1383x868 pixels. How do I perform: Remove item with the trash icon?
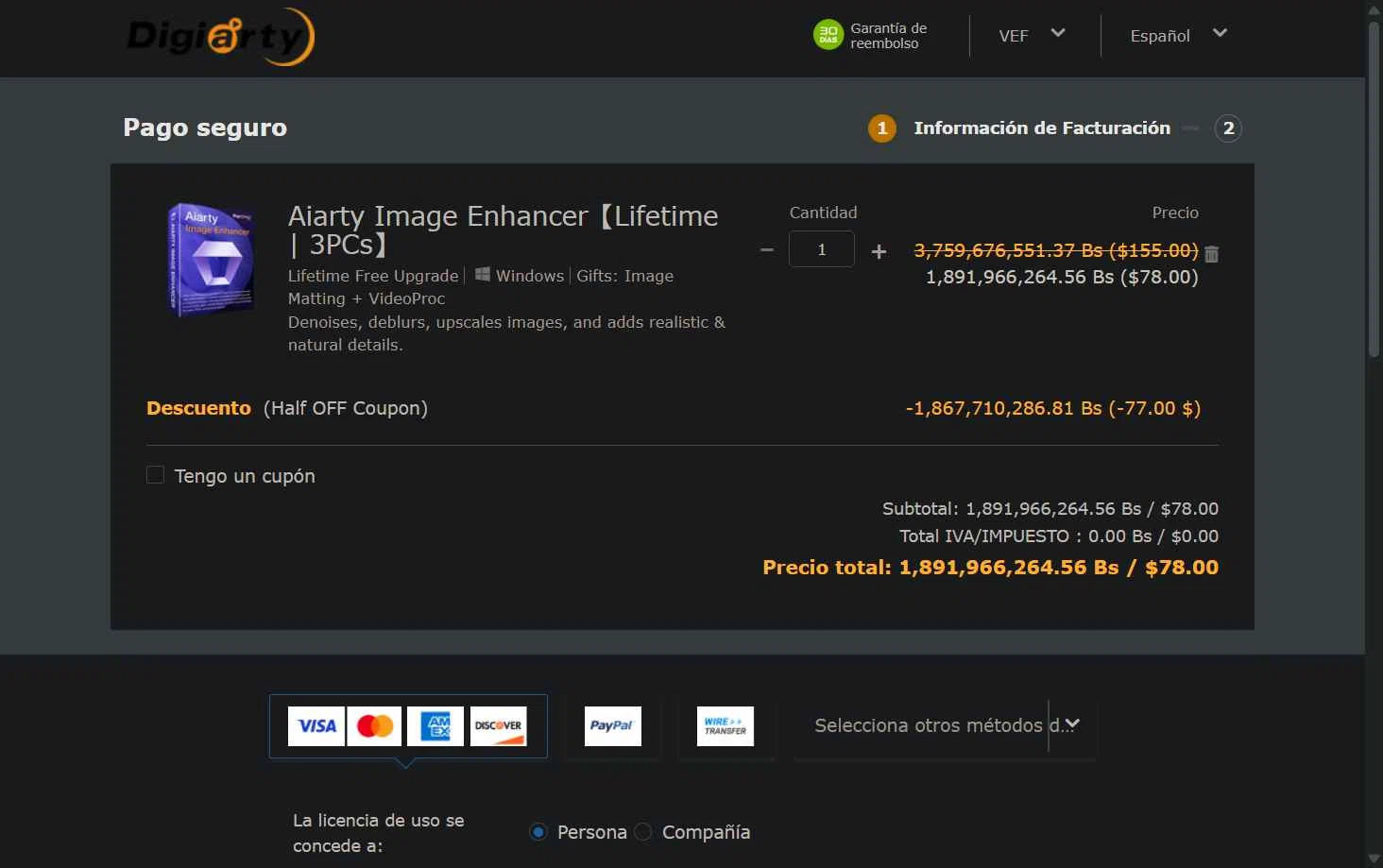1212,254
